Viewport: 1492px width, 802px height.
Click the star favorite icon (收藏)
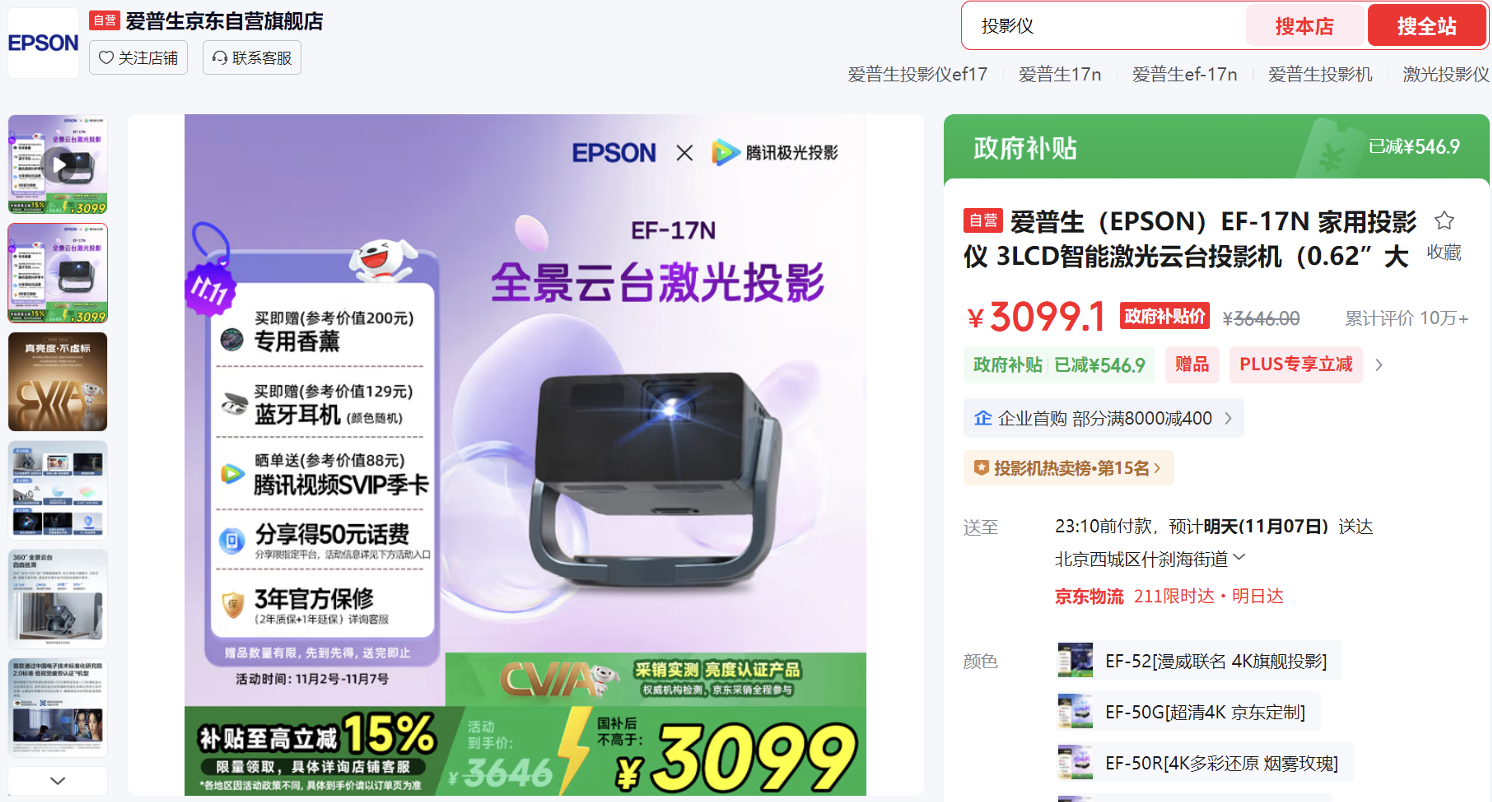(x=1444, y=221)
